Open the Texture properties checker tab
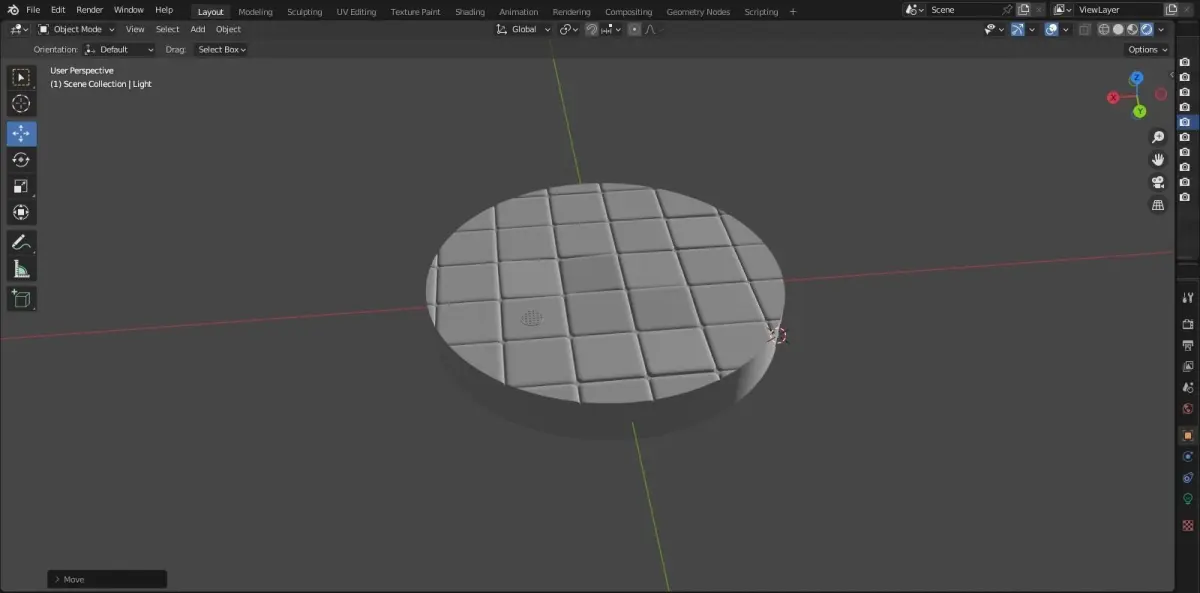The width and height of the screenshot is (1200, 593). (1188, 524)
